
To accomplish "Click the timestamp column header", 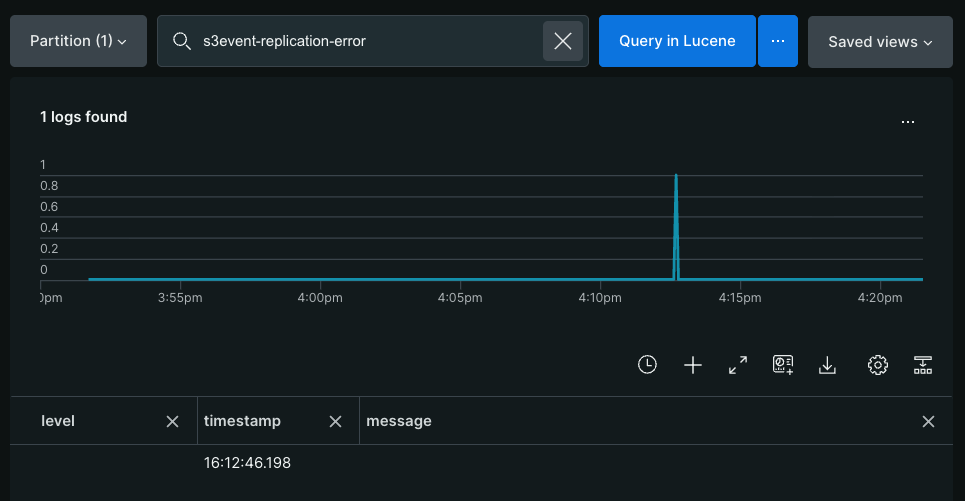I will (x=243, y=421).
